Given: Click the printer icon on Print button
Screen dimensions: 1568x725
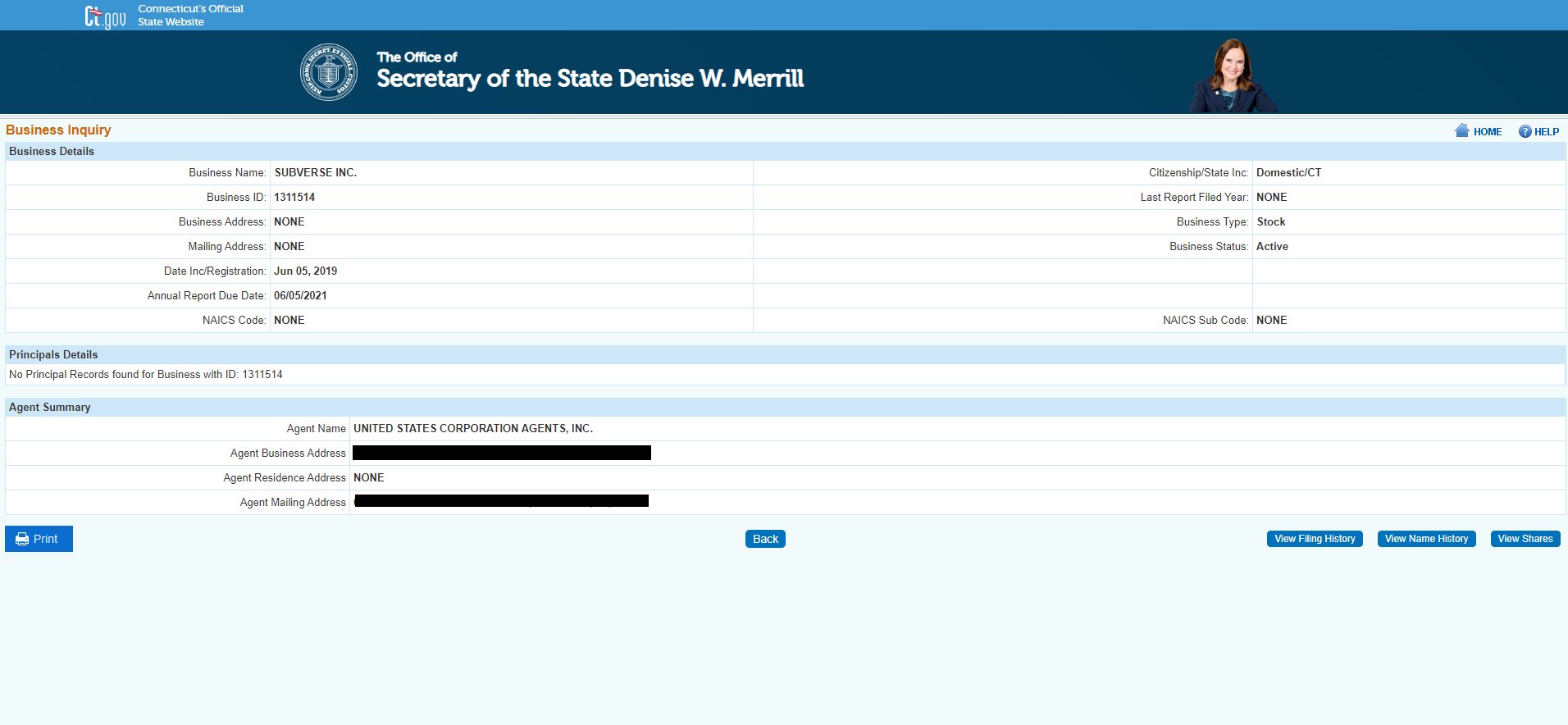Looking at the screenshot, I should pyautogui.click(x=22, y=539).
